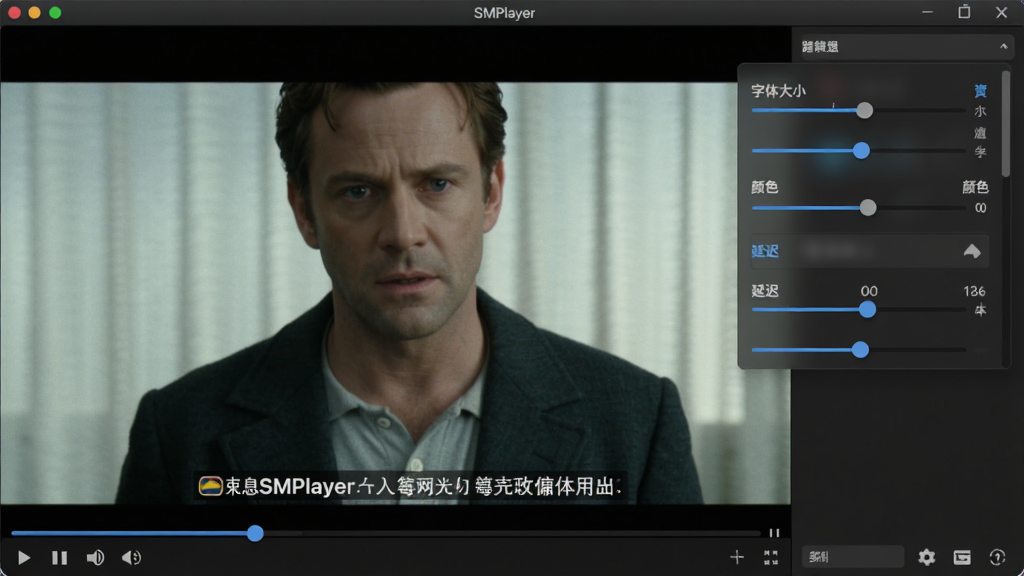This screenshot has width=1024, height=576.
Task: Click the second blue slider under 字体大小
Action: pos(861,151)
